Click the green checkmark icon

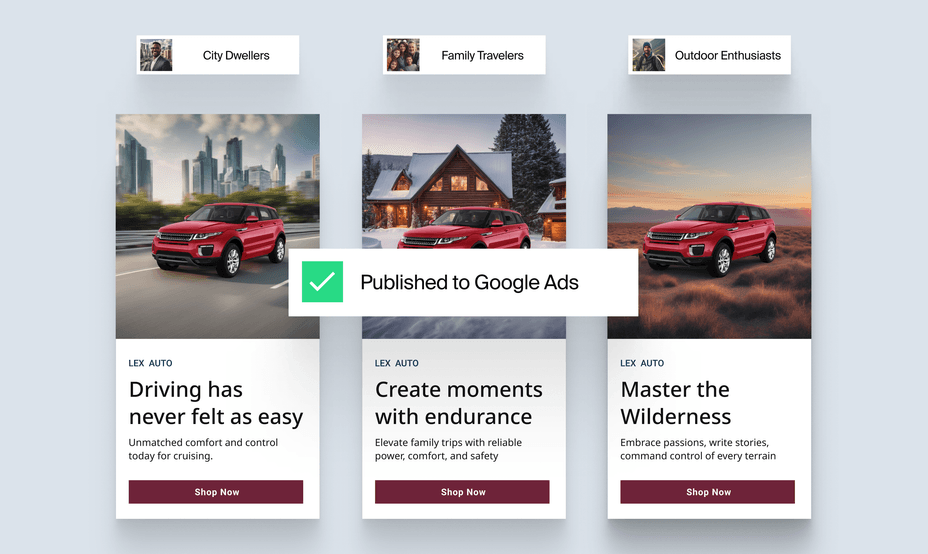pos(322,282)
